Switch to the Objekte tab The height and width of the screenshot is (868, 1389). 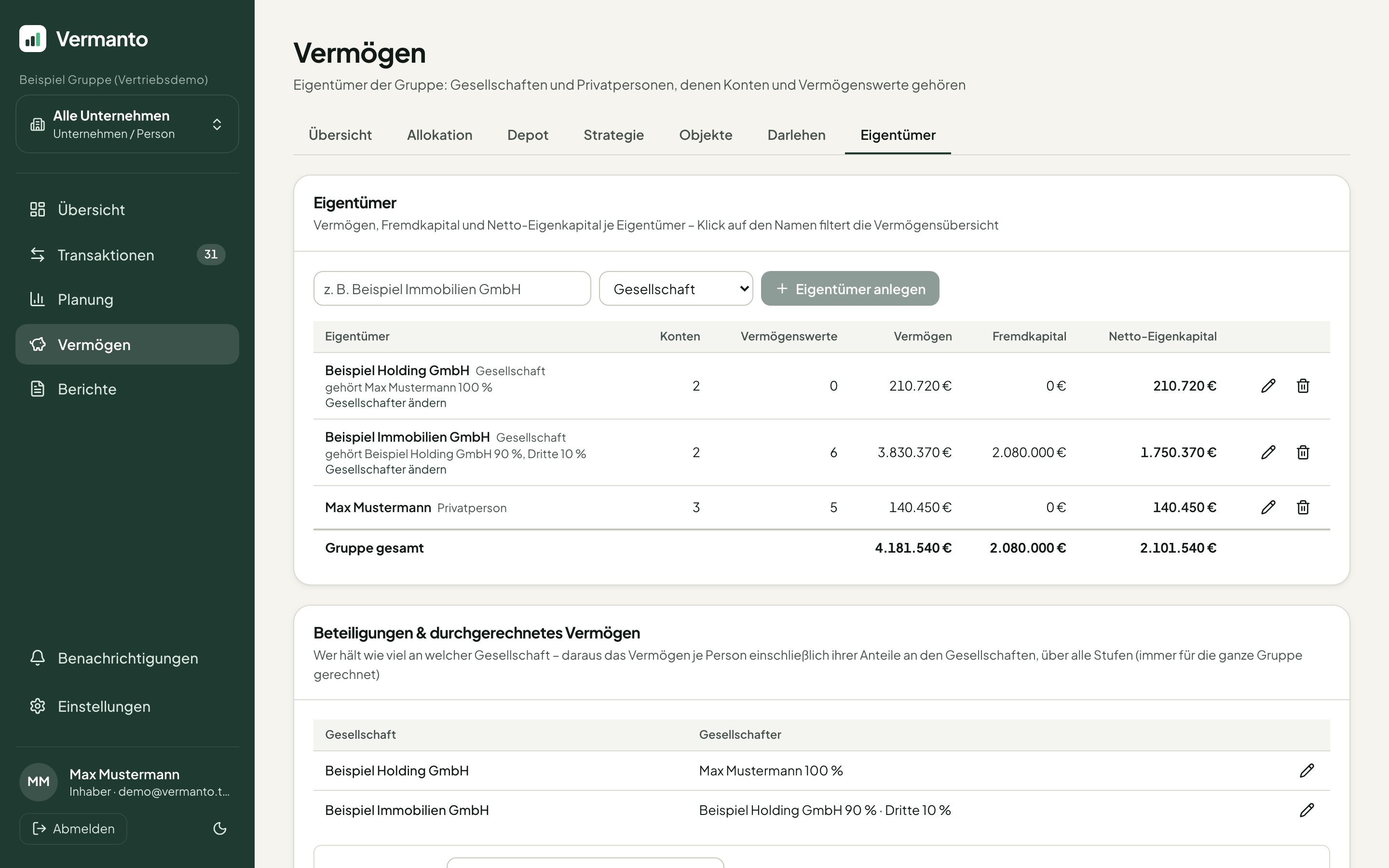(x=706, y=135)
